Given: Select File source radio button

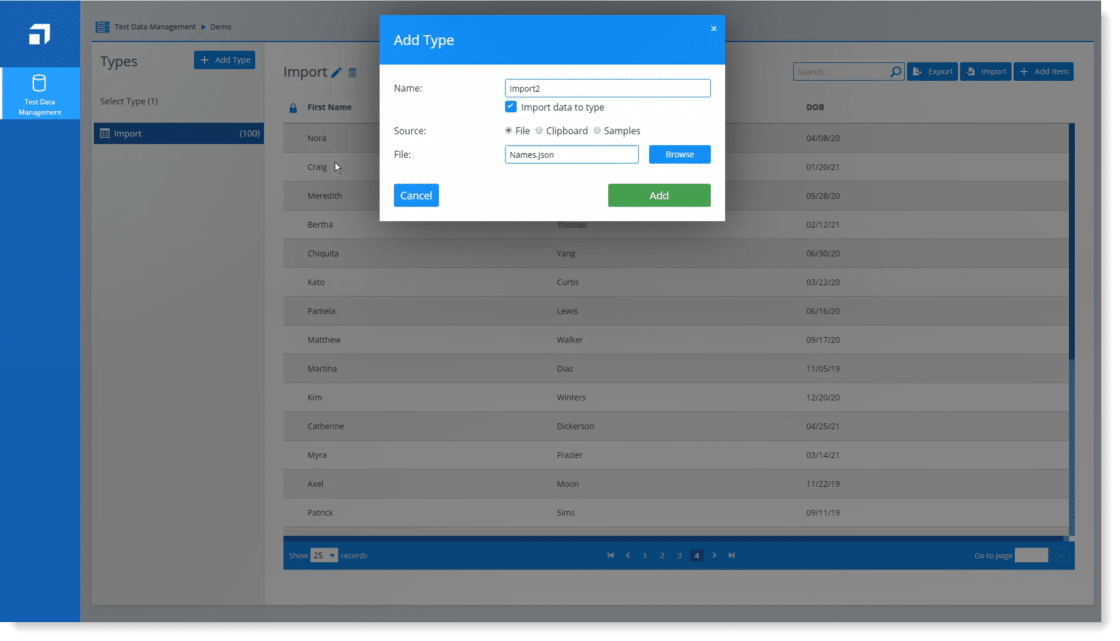Looking at the screenshot, I should click(509, 131).
